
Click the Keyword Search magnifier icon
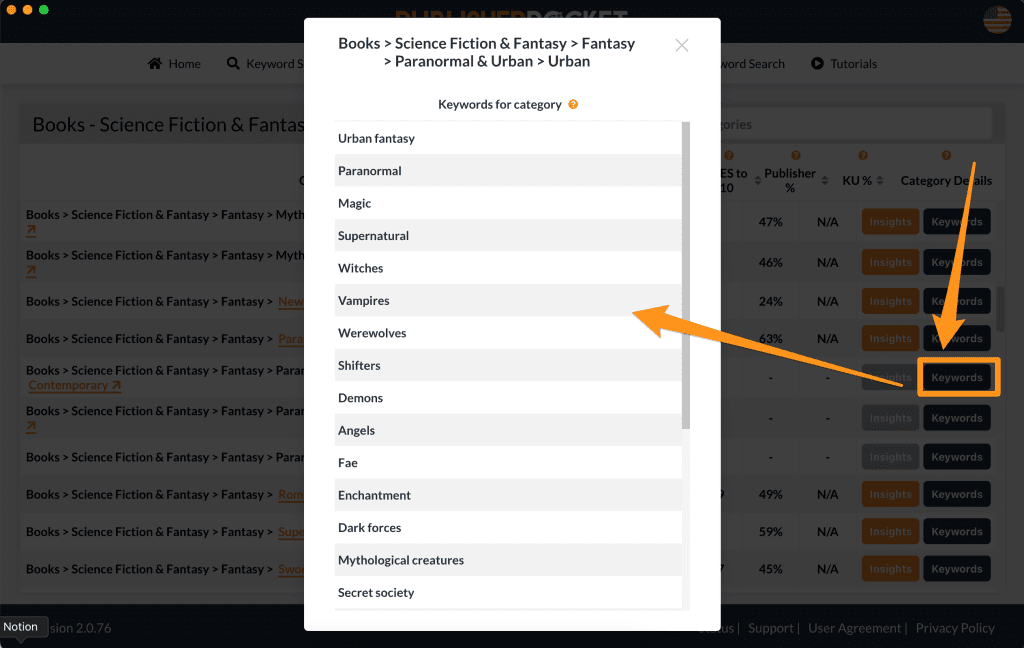tap(233, 64)
